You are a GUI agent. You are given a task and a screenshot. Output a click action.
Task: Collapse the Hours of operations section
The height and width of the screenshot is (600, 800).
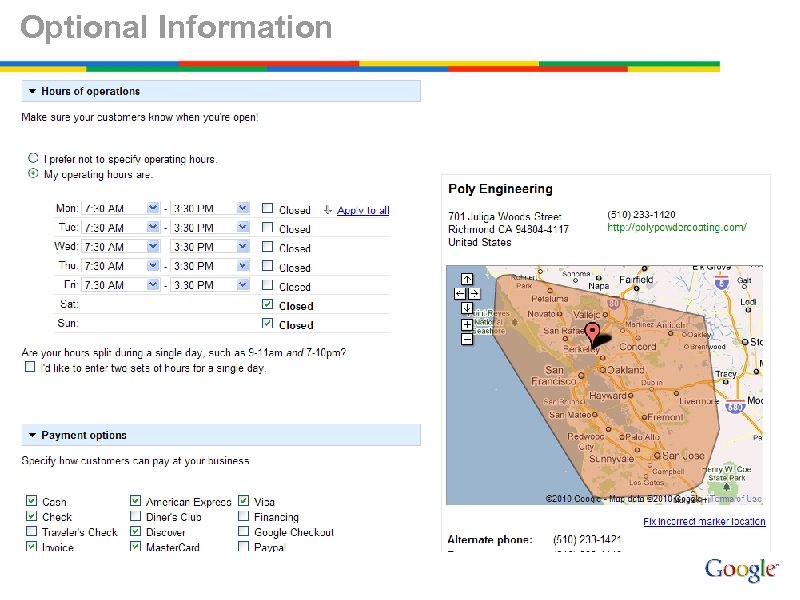pos(32,90)
